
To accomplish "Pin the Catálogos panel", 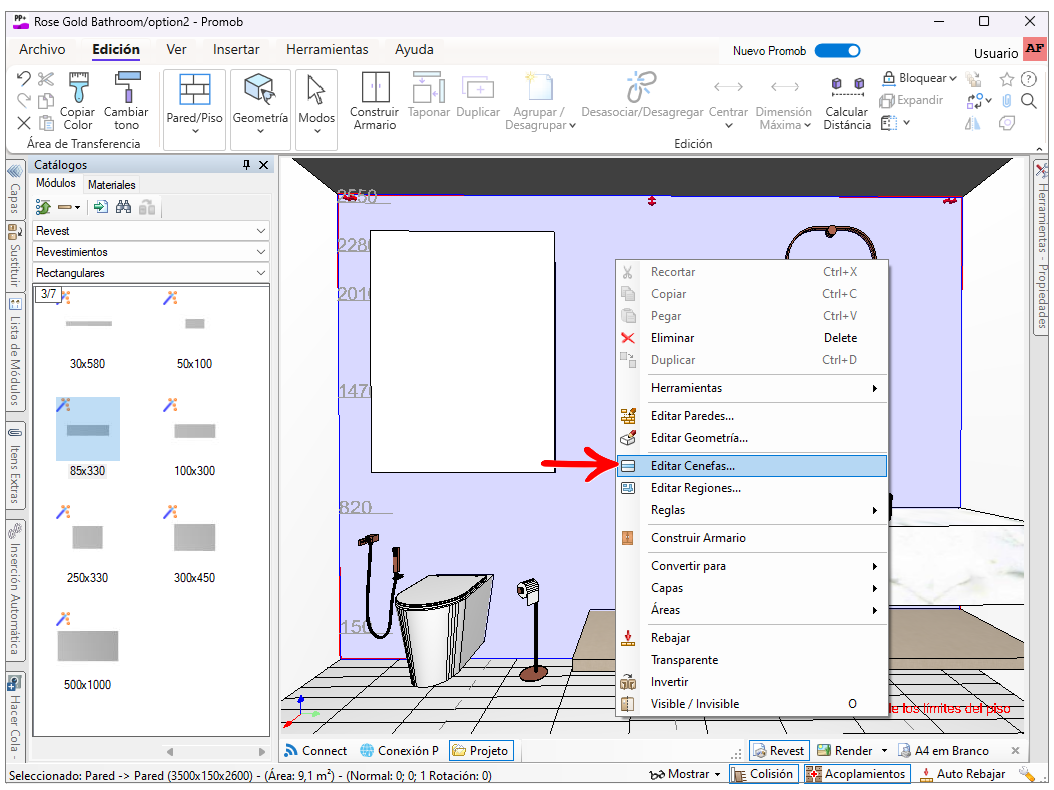I will [246, 165].
